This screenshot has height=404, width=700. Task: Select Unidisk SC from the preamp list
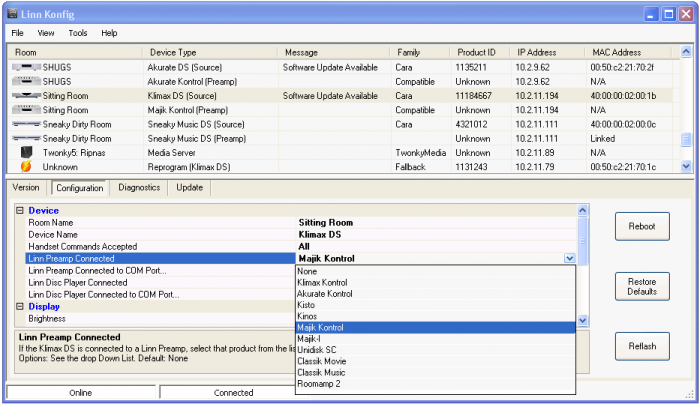point(435,350)
